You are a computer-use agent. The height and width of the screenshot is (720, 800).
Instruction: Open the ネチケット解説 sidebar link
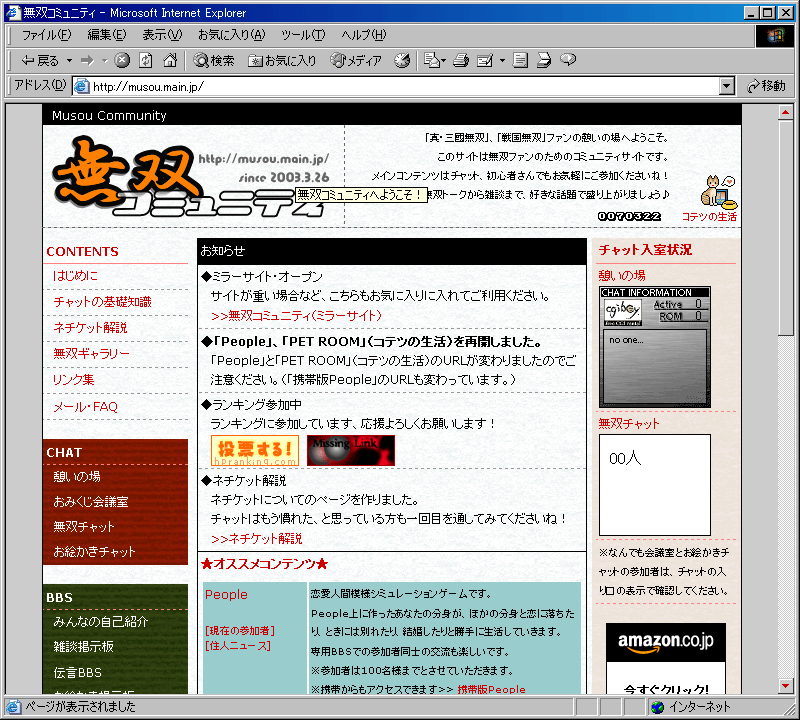coord(90,328)
